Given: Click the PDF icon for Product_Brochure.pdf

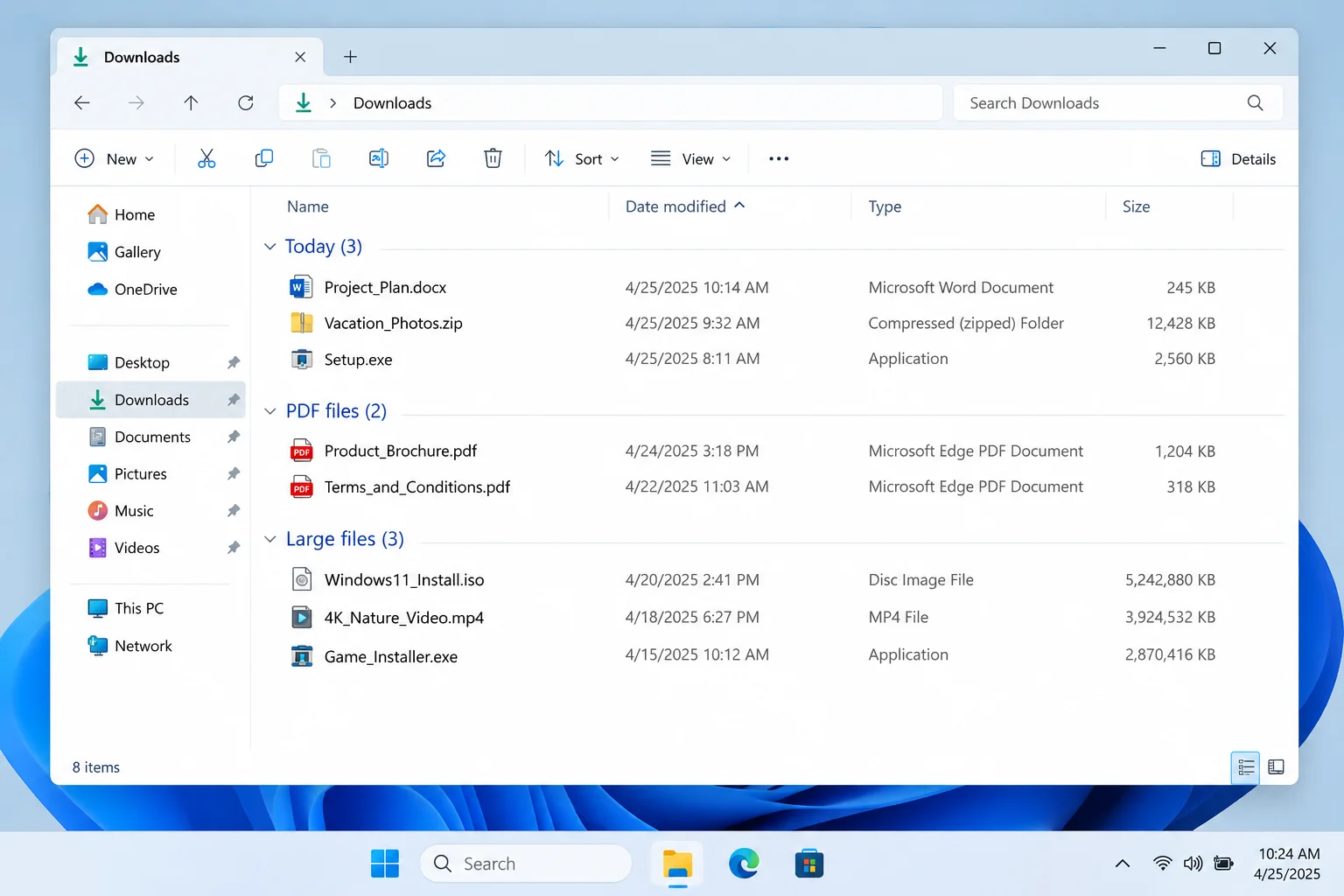Looking at the screenshot, I should 301,451.
